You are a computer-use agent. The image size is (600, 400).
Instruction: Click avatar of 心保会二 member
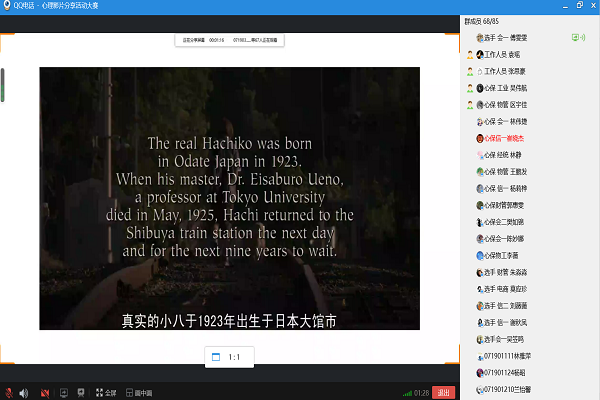[x=480, y=222]
